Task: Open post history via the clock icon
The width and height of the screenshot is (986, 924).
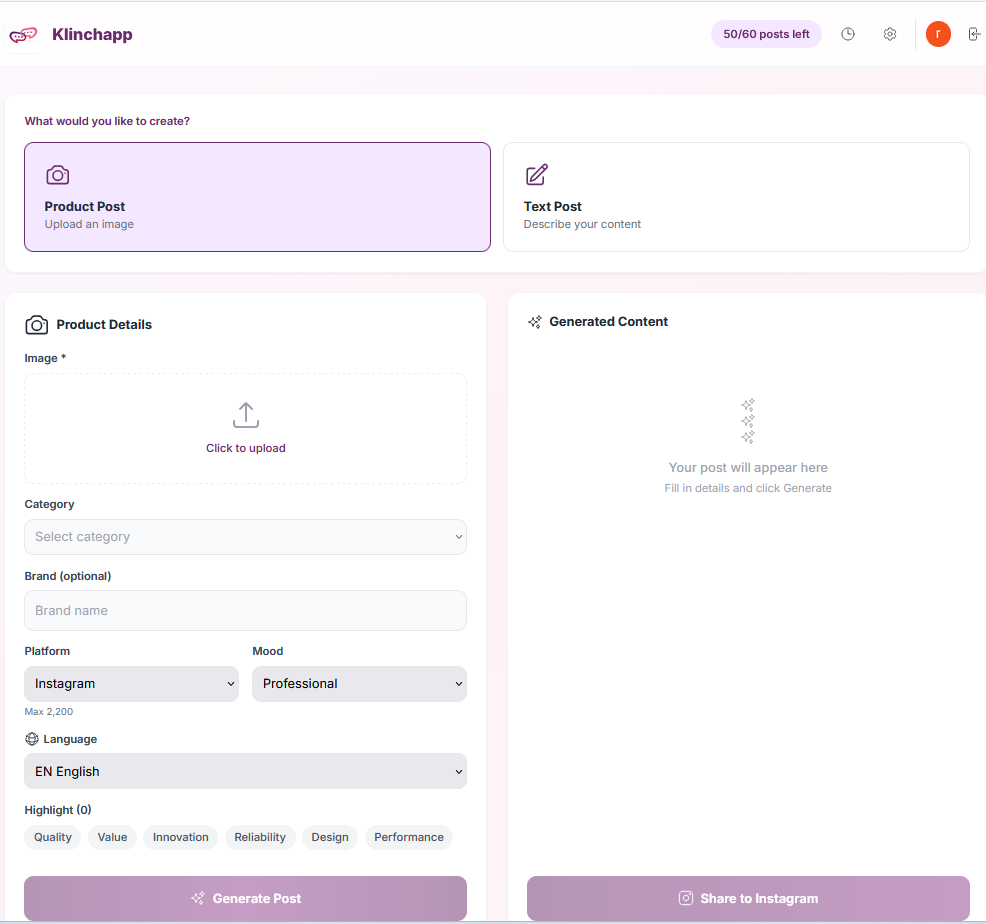Action: 847,33
